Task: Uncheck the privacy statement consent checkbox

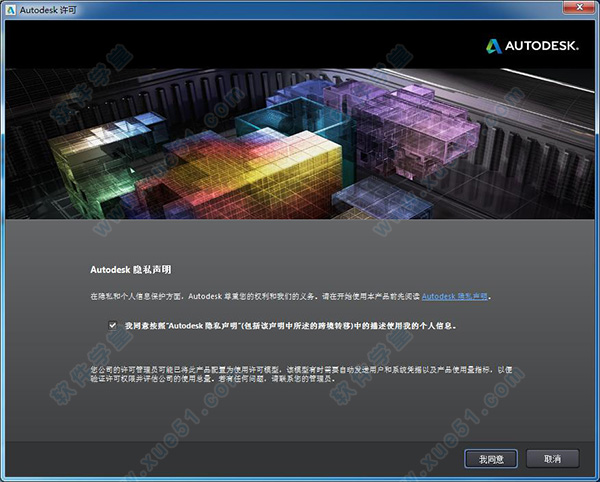Action: pos(112,325)
